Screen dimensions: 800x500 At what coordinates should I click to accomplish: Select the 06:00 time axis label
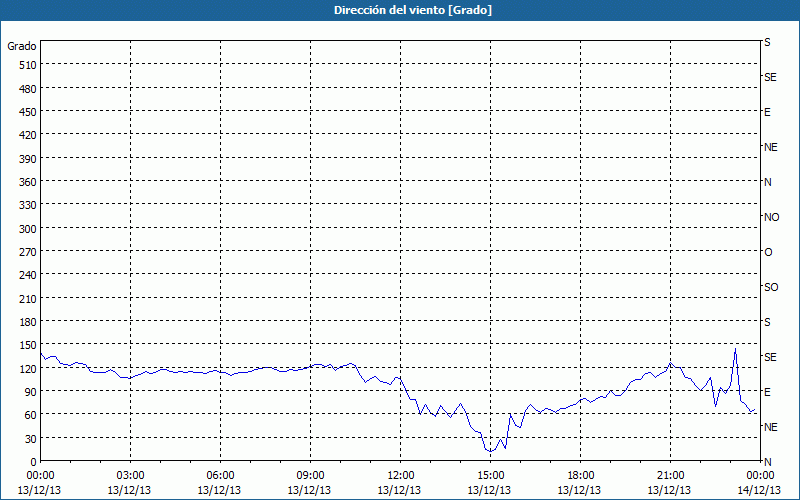pos(220,476)
